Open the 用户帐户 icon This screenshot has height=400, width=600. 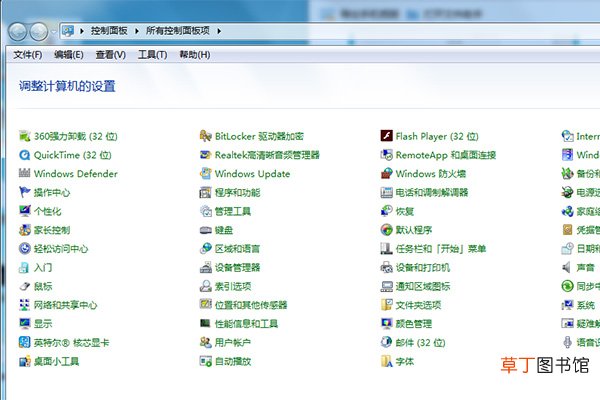tap(205, 342)
